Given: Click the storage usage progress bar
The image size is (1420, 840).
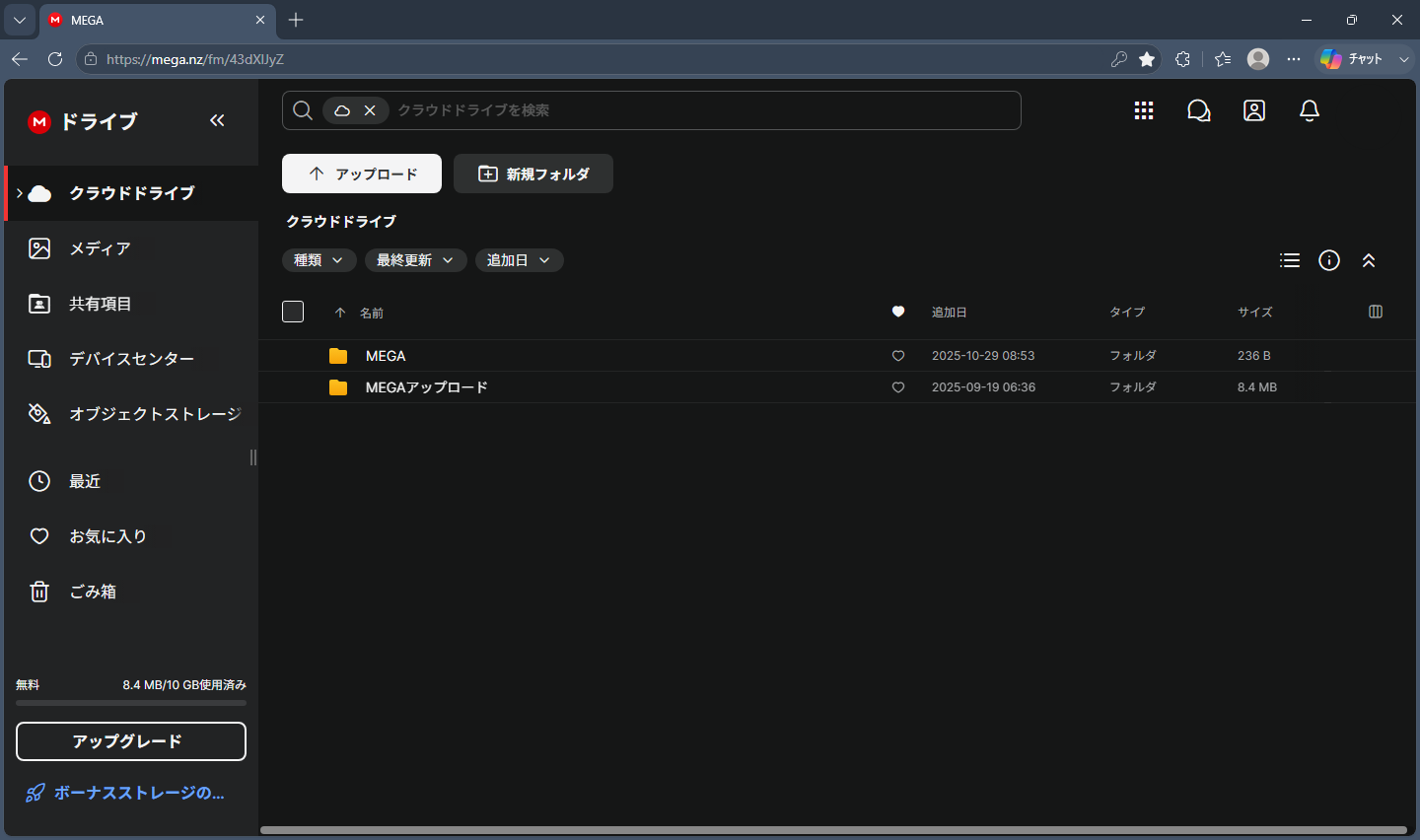Looking at the screenshot, I should (131, 703).
